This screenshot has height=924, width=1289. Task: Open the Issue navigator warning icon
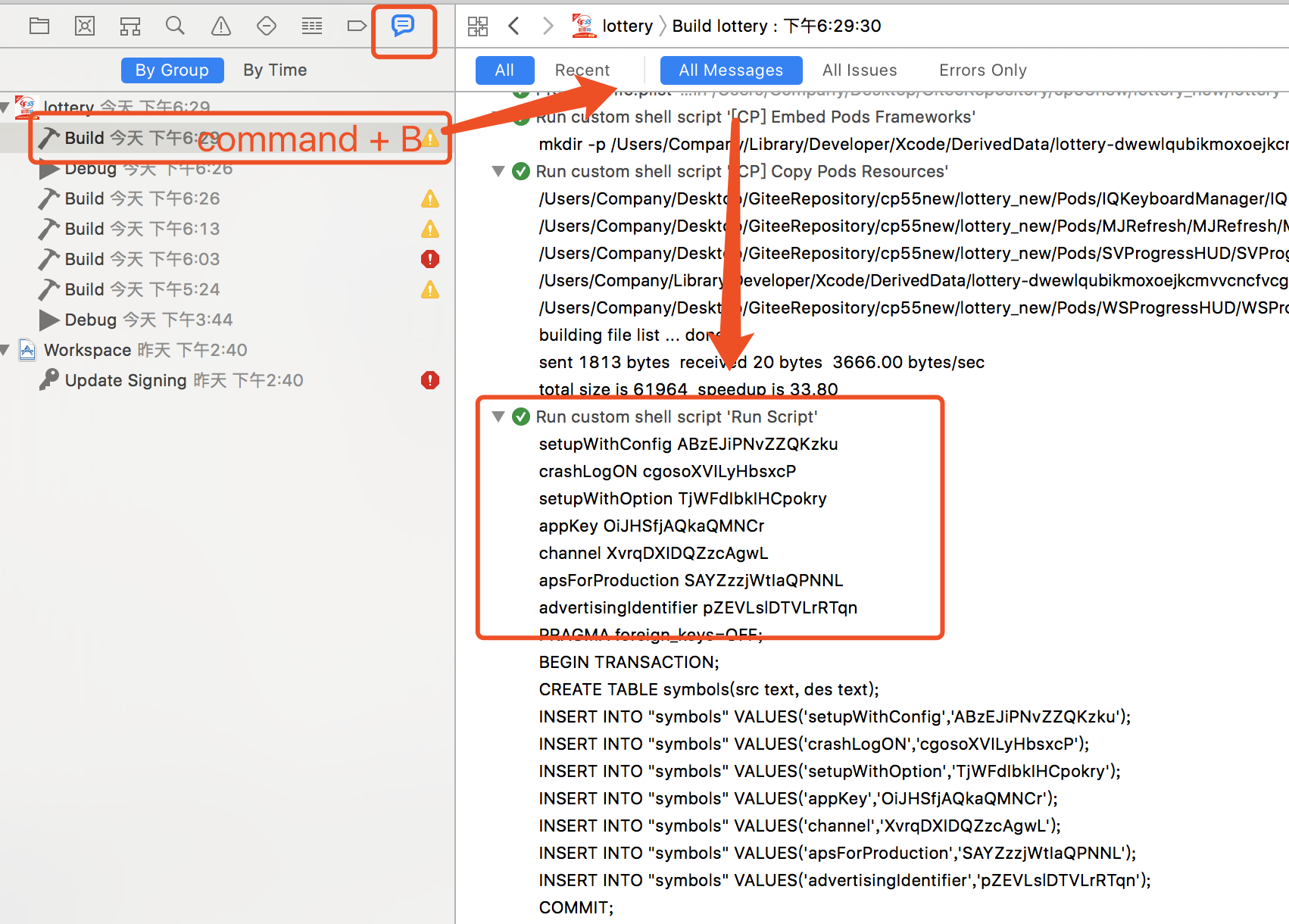(x=221, y=27)
